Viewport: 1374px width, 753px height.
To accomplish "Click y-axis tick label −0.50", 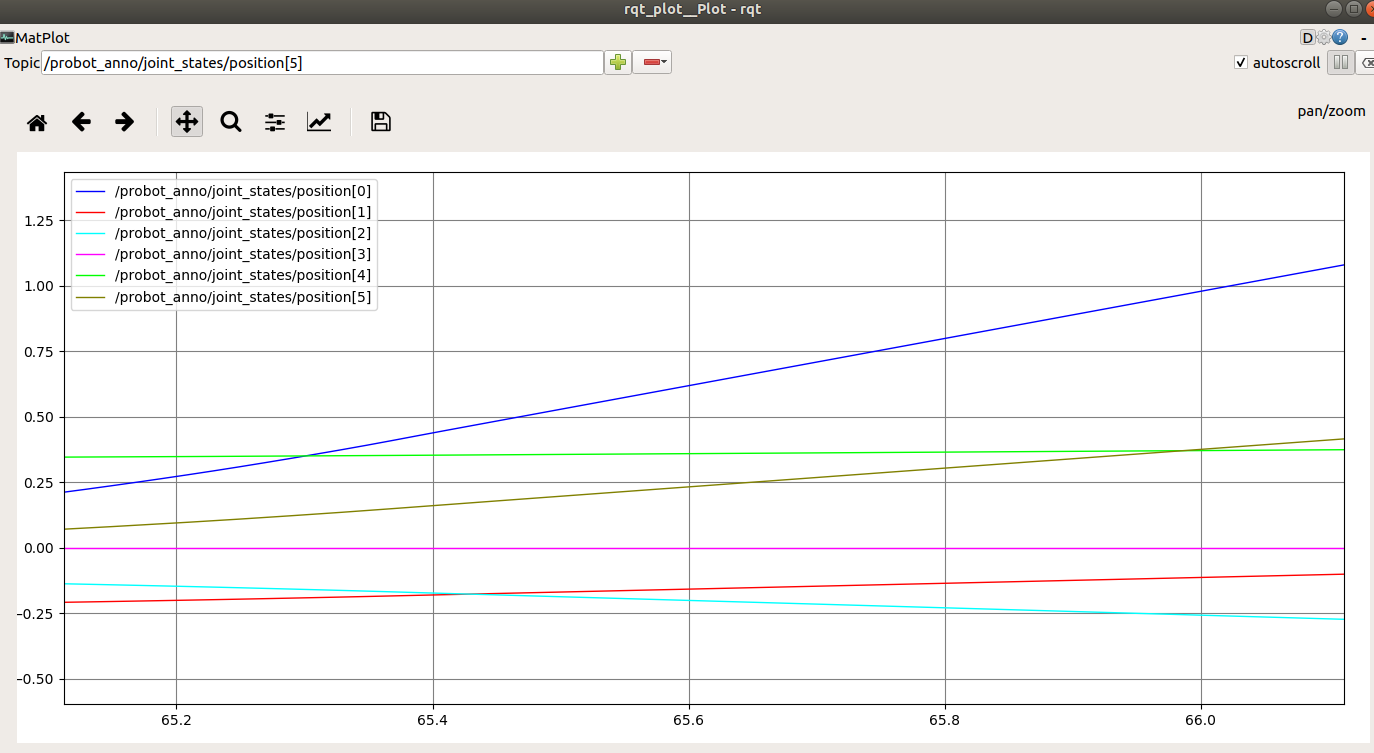I will click(36, 679).
